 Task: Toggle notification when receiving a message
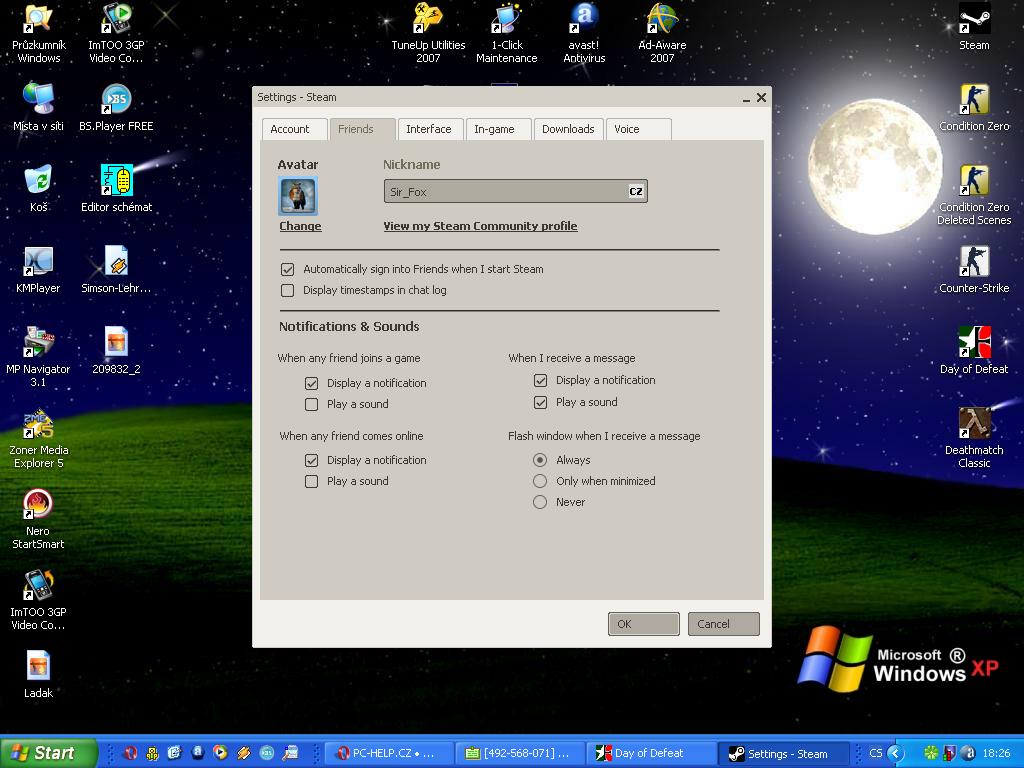coord(540,380)
